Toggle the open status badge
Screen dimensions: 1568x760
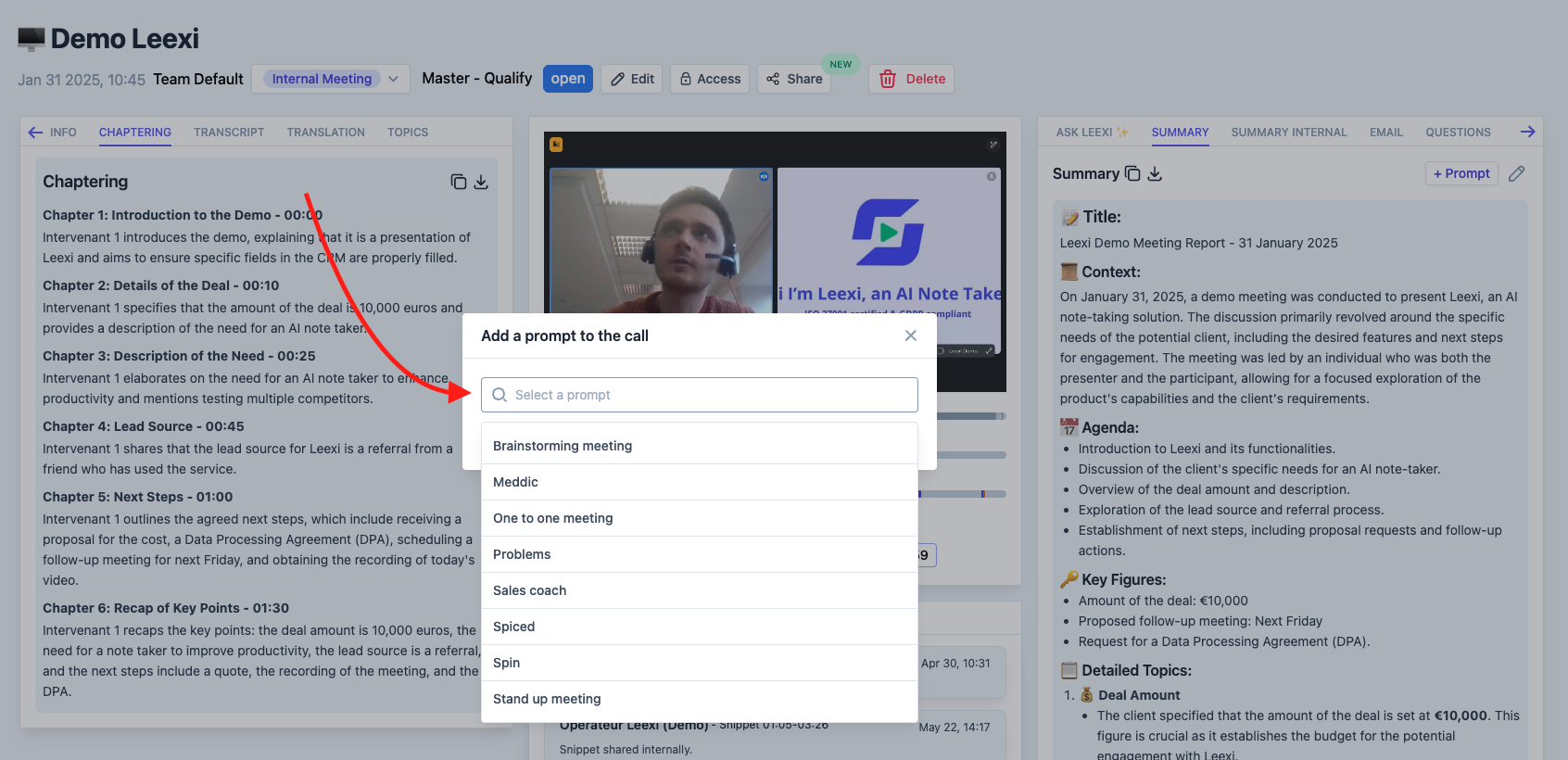click(568, 79)
